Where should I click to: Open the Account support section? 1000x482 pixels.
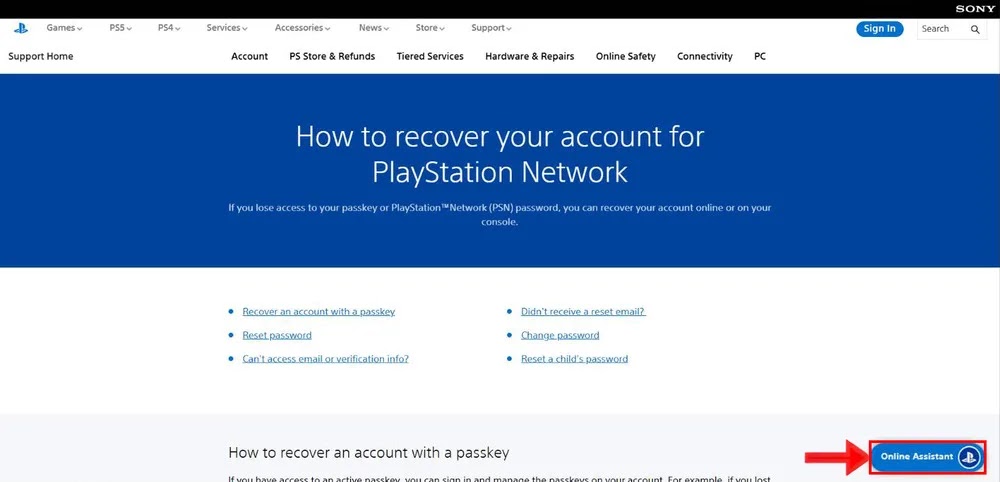(x=249, y=56)
